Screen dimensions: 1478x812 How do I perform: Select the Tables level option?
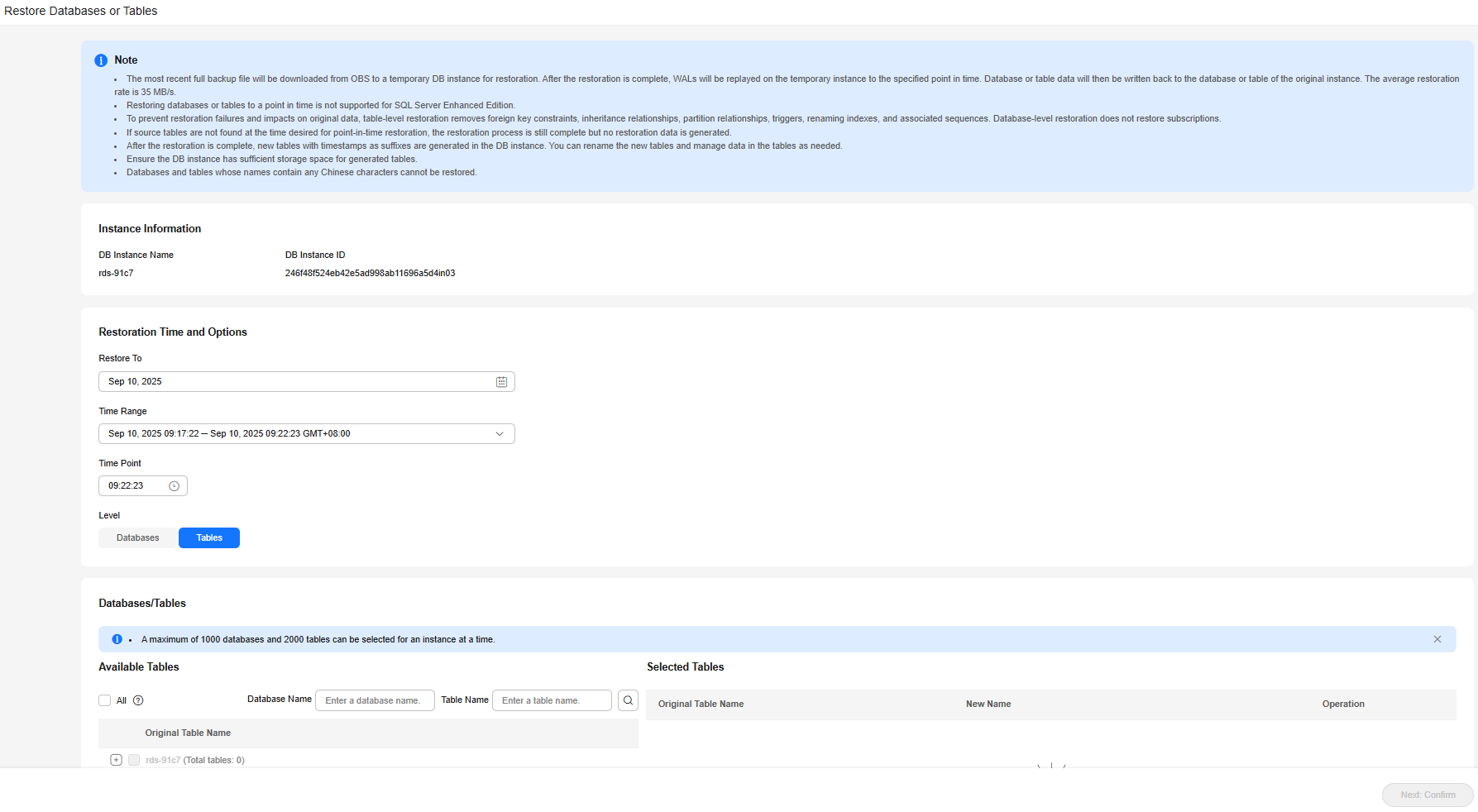[209, 538]
